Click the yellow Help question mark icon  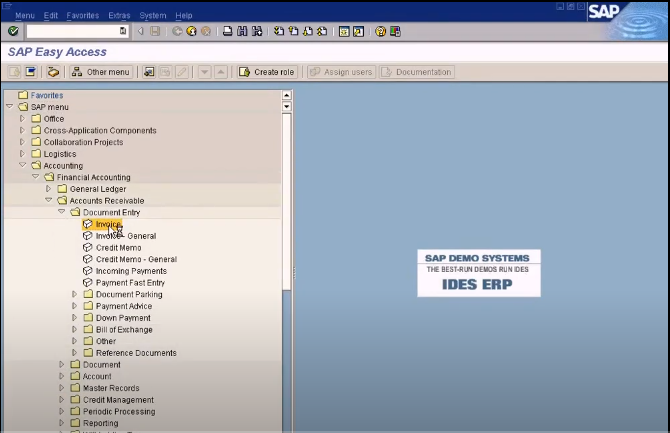click(380, 31)
